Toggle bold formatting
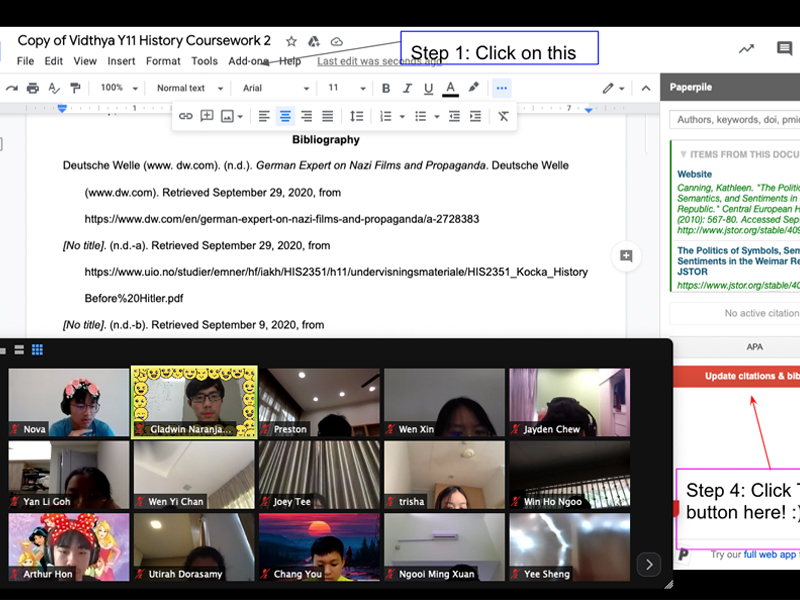 [386, 88]
